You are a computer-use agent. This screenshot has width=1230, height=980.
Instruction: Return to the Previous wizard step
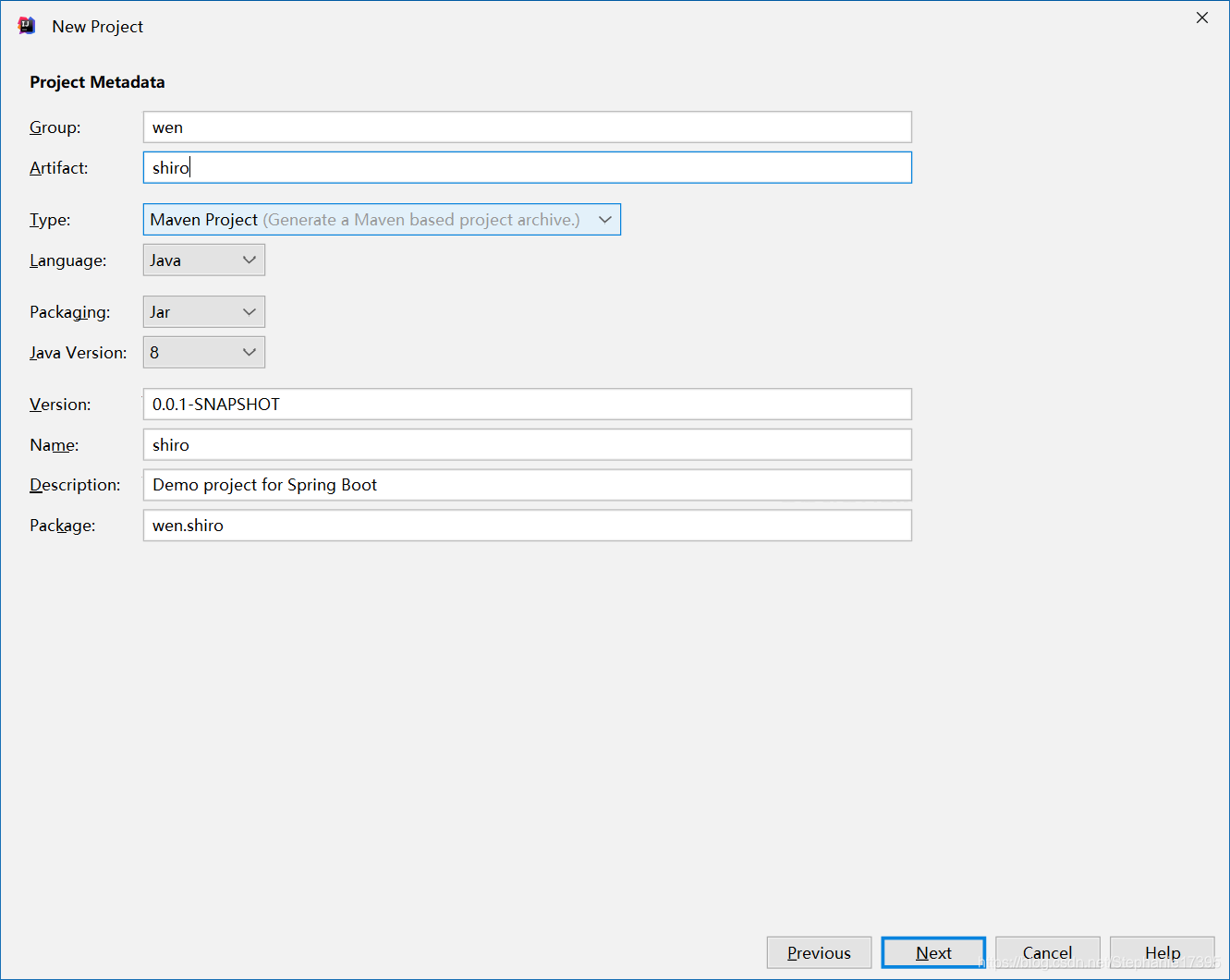pyautogui.click(x=819, y=952)
